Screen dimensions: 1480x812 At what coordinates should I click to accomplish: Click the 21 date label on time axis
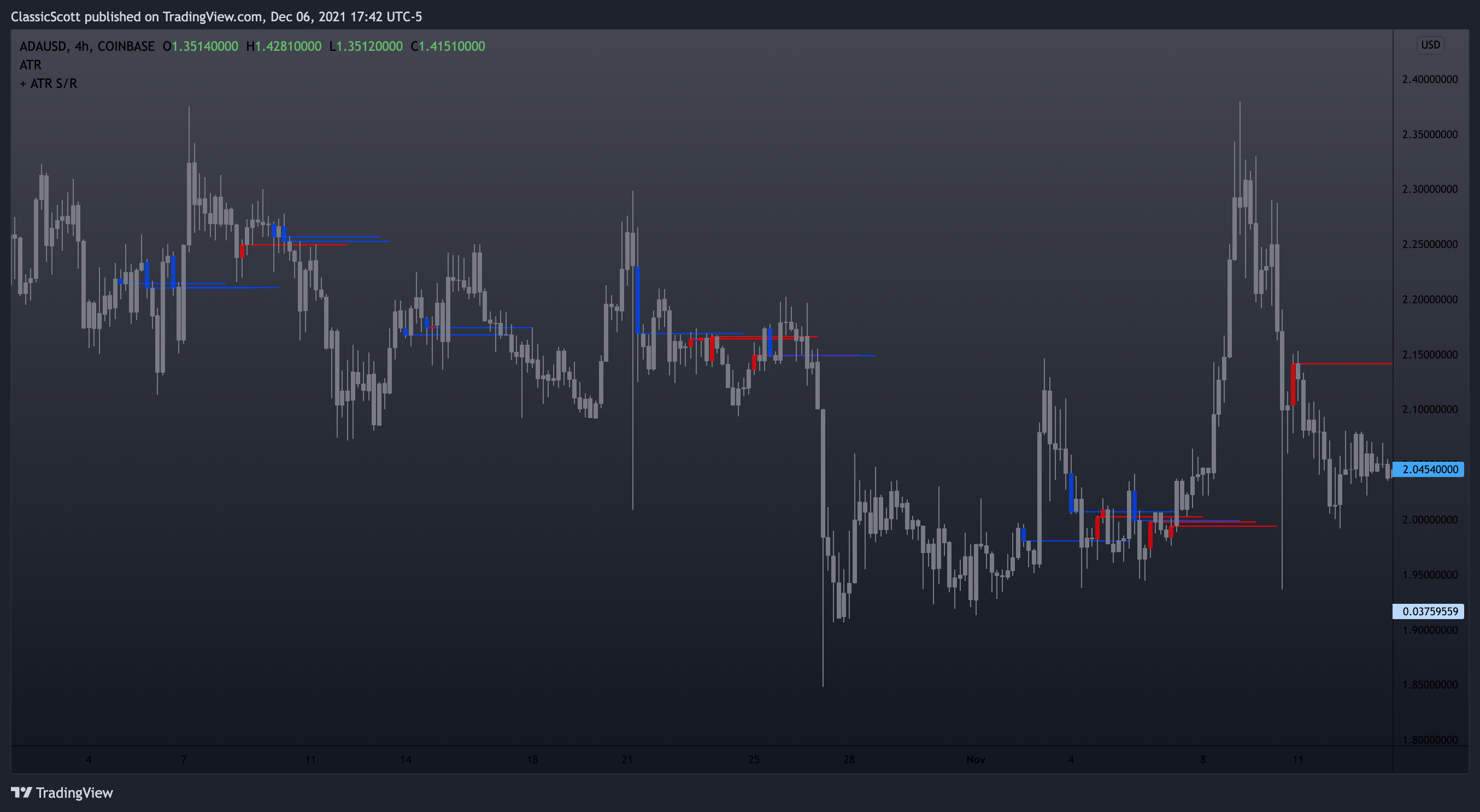pyautogui.click(x=627, y=760)
